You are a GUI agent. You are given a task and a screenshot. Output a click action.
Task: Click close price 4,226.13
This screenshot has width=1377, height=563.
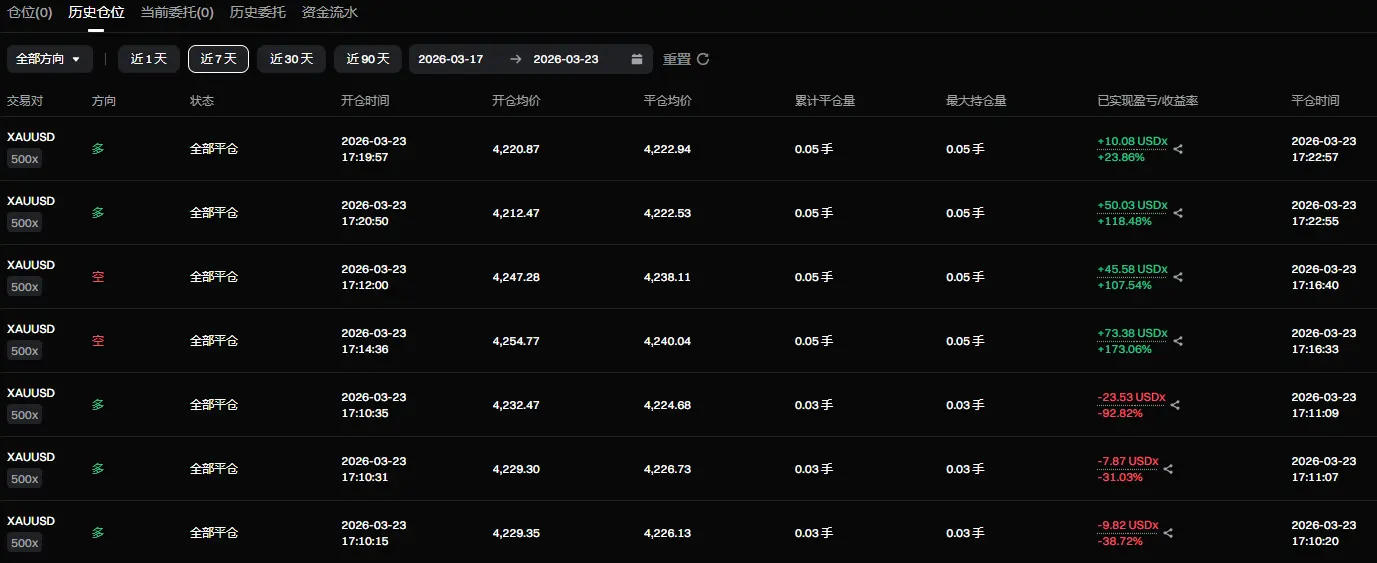click(x=667, y=533)
